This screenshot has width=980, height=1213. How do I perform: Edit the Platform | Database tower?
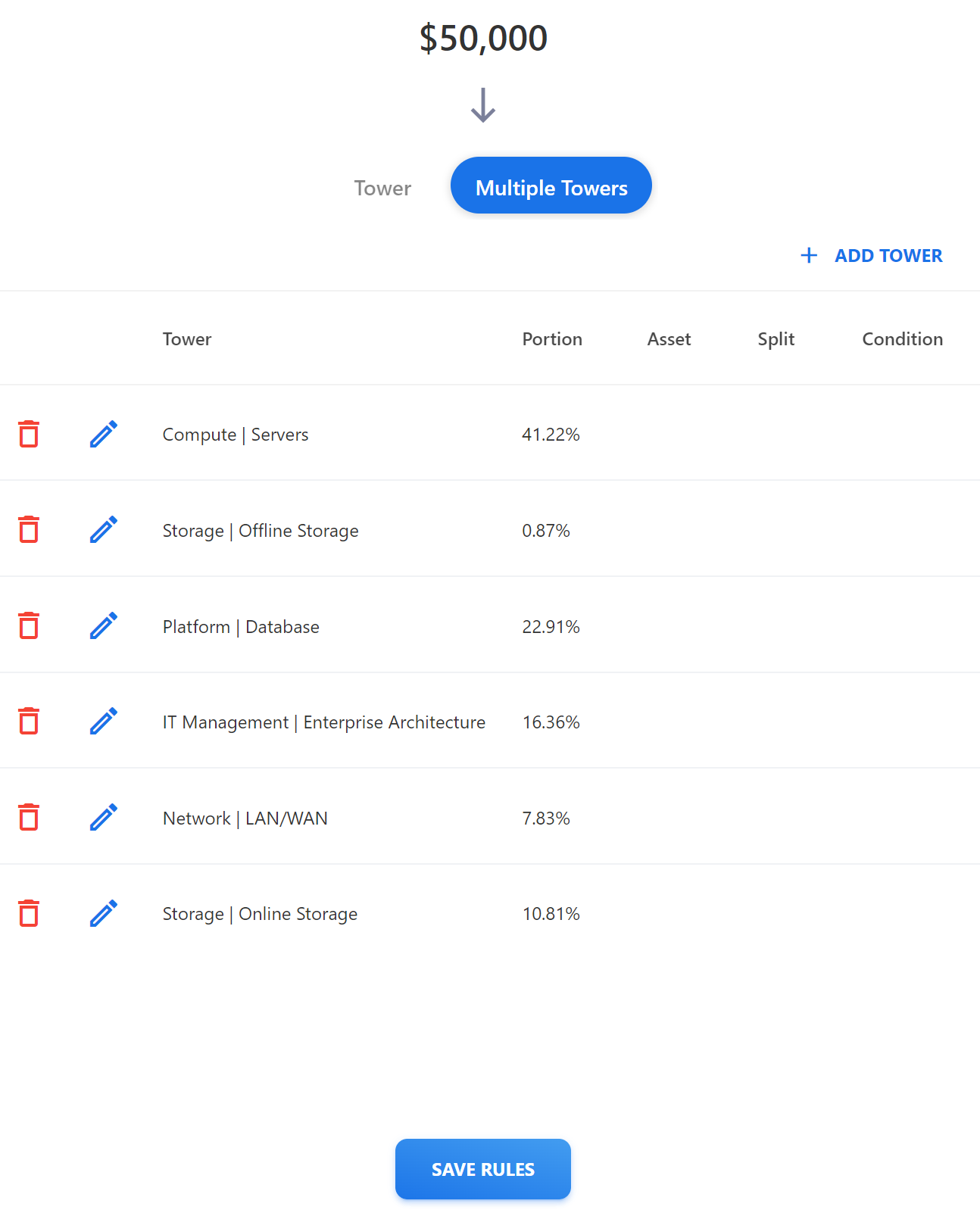point(104,626)
